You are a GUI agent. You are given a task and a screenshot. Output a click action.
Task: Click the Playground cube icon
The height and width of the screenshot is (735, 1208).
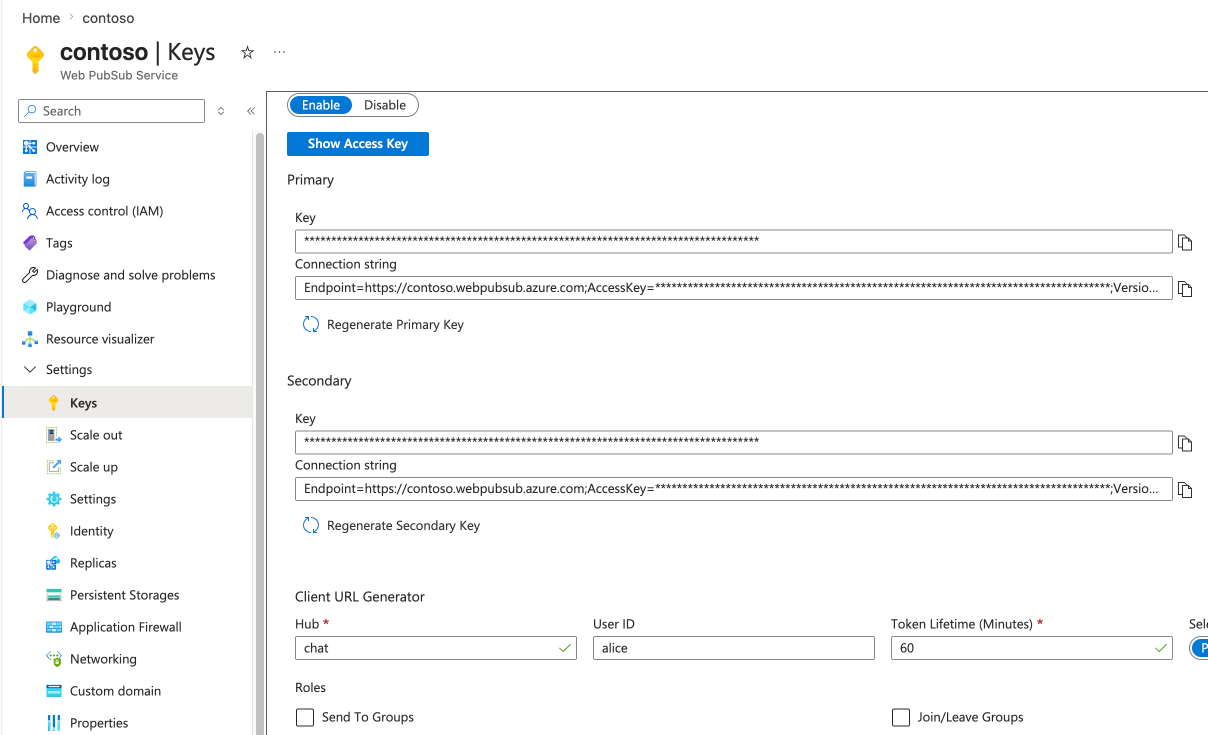30,307
